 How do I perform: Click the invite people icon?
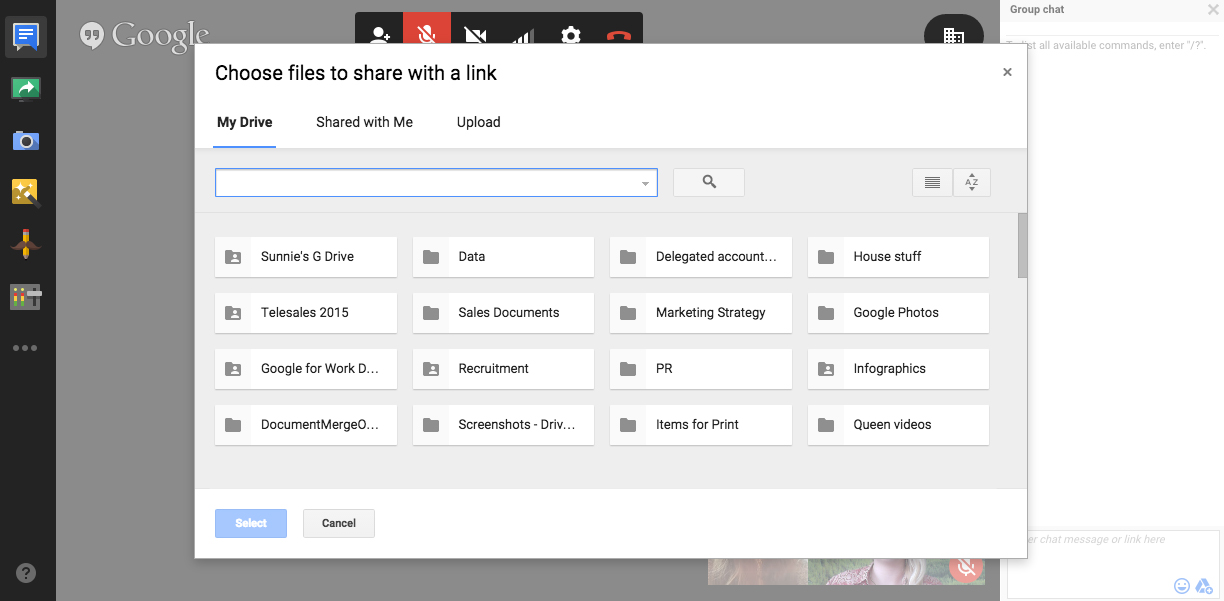point(380,35)
